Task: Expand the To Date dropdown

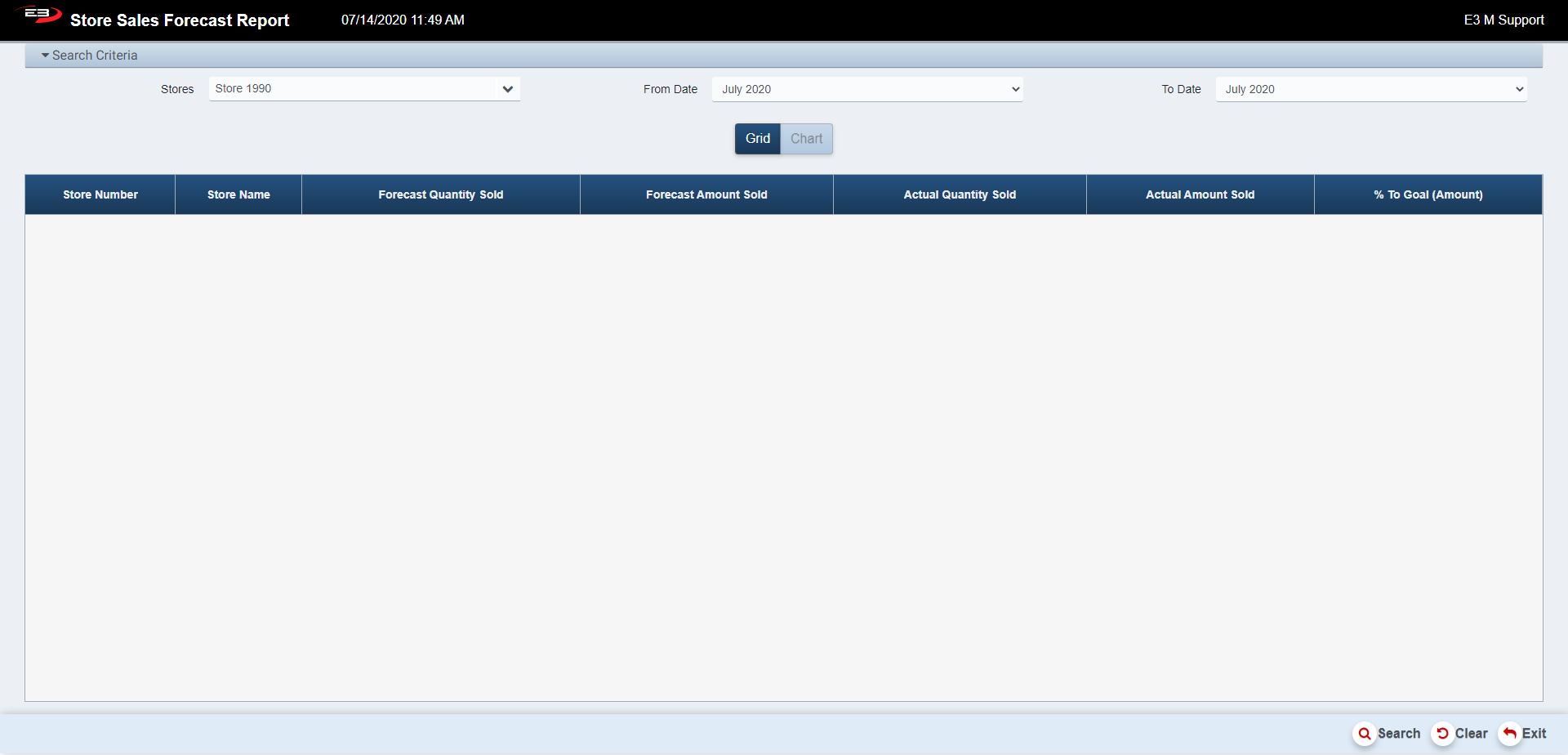Action: coord(1370,89)
